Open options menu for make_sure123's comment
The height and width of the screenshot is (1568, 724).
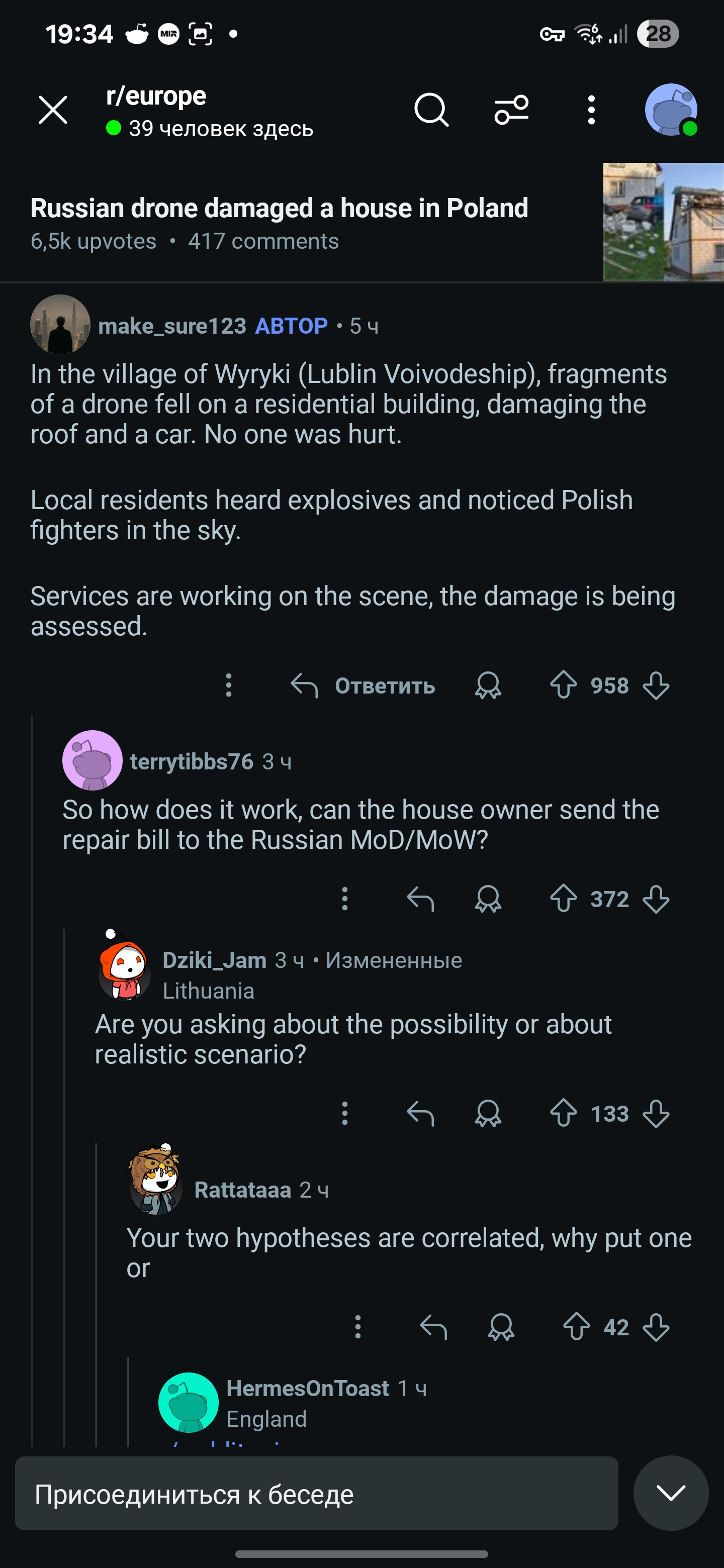(229, 685)
